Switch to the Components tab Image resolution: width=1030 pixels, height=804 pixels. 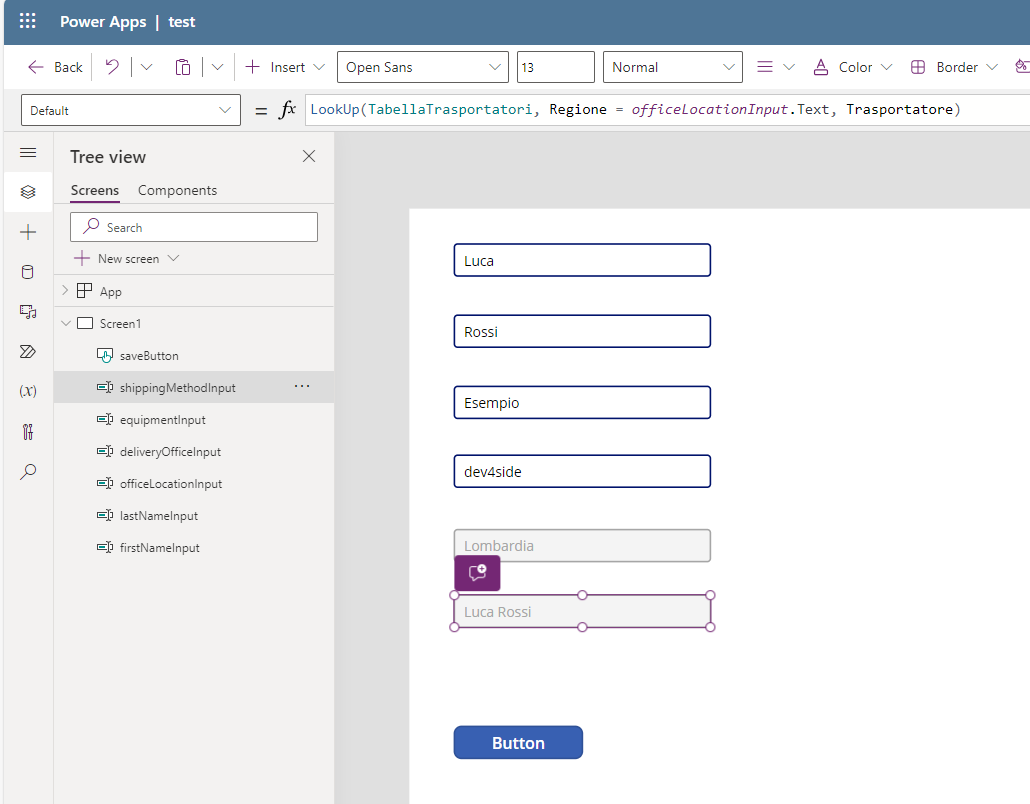pyautogui.click(x=177, y=190)
